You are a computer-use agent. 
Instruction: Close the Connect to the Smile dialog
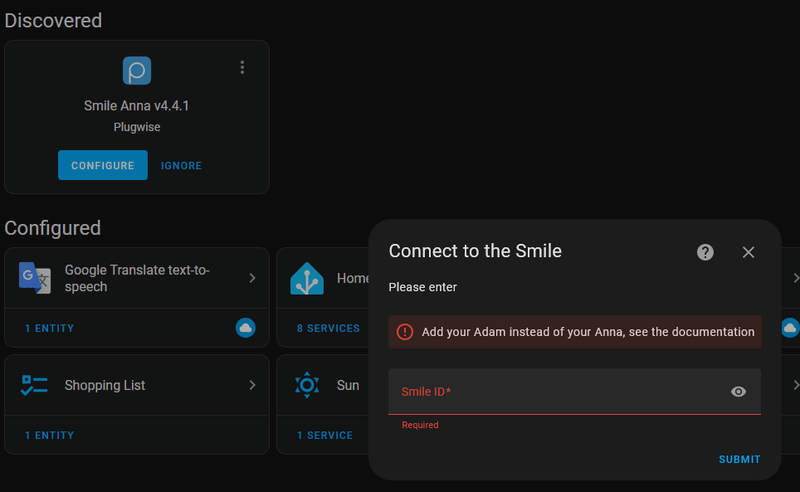(748, 252)
